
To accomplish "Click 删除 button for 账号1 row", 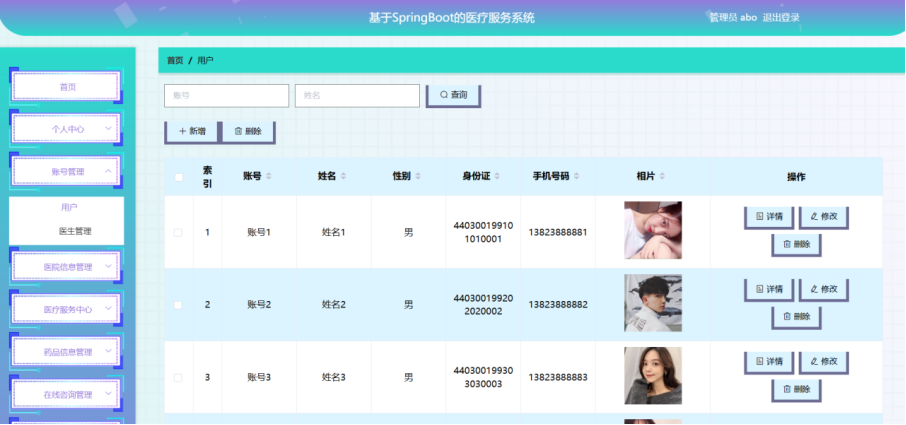I will click(x=796, y=245).
